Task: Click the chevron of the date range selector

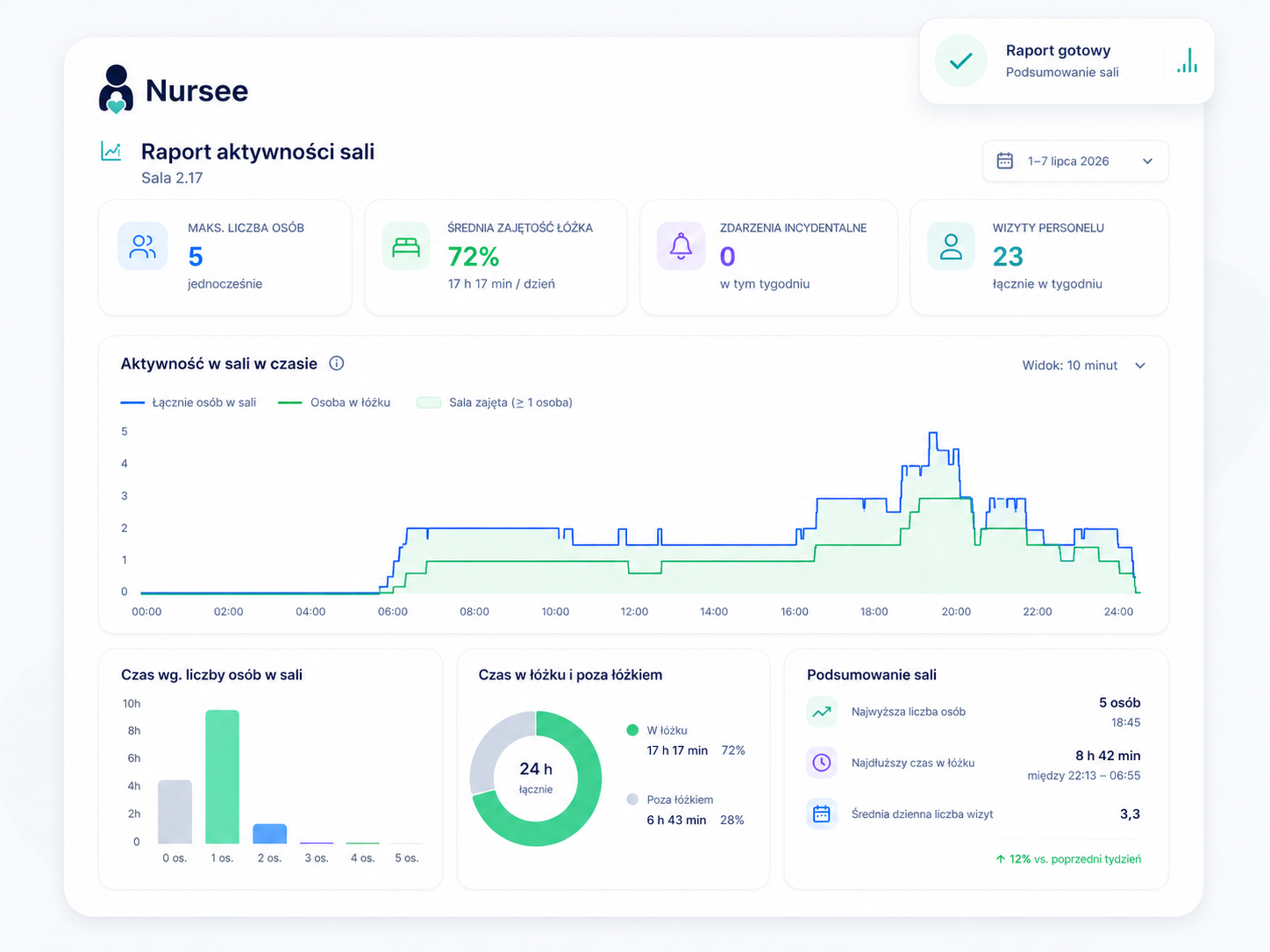Action: pyautogui.click(x=1148, y=161)
